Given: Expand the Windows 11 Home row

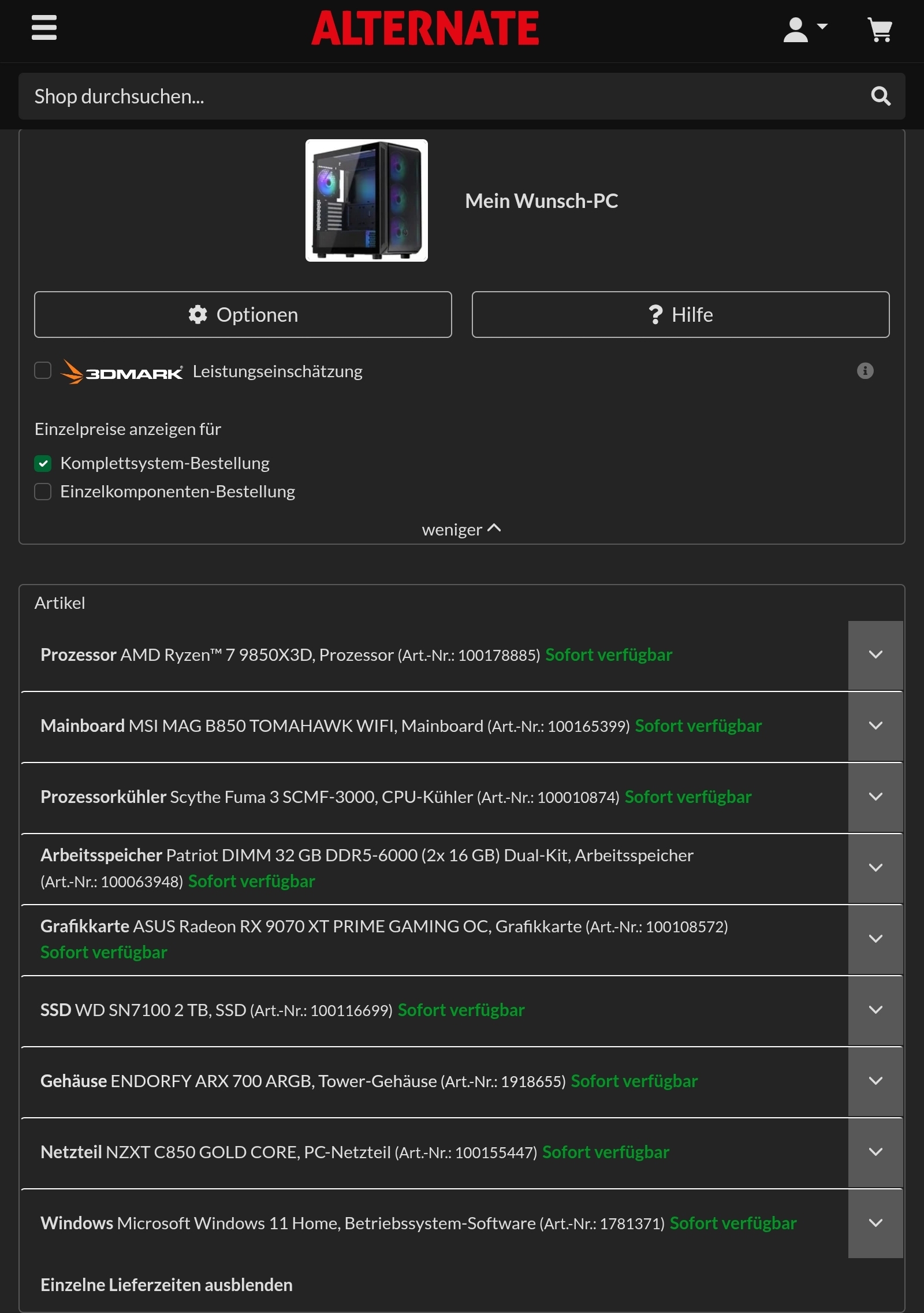Looking at the screenshot, I should pos(875,1223).
